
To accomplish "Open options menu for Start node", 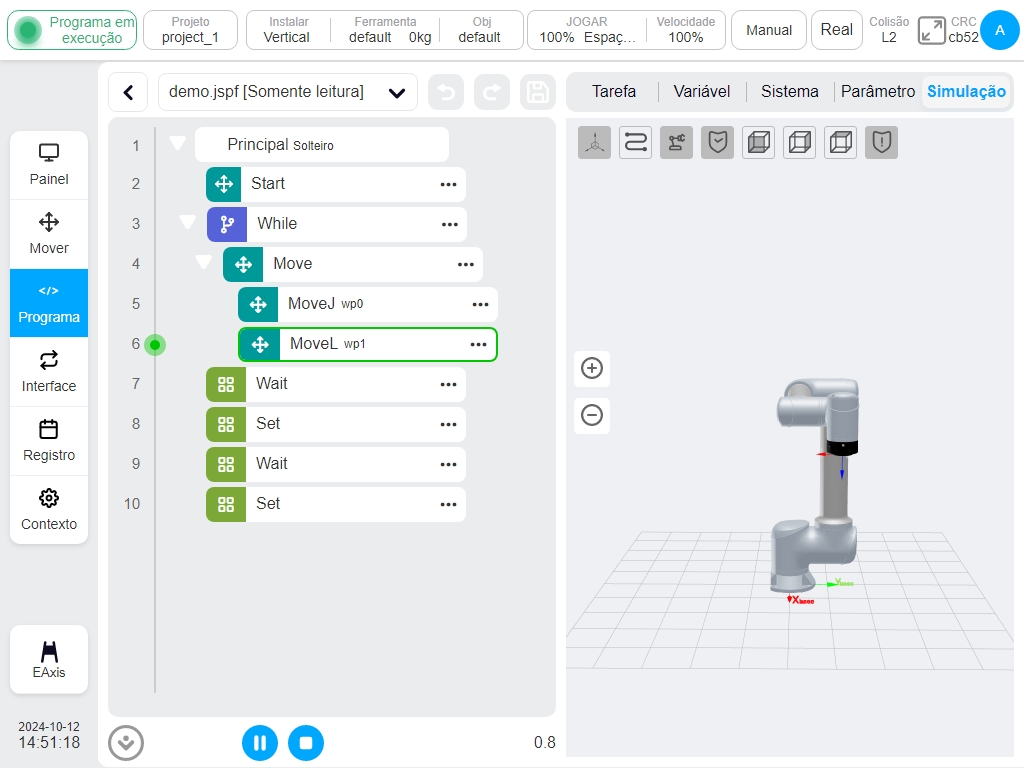I will (x=449, y=185).
